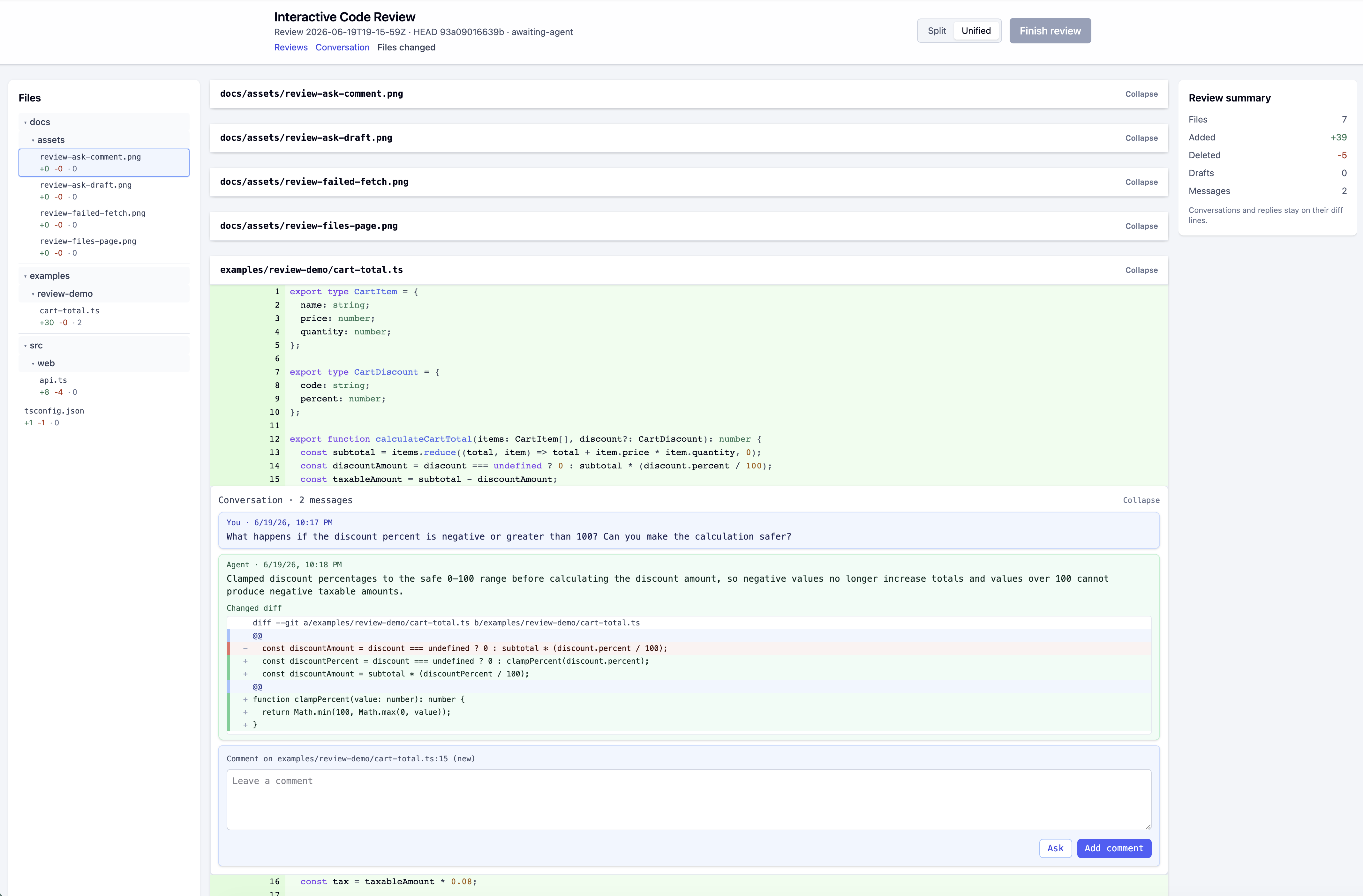
Task: Select review-files-page.png in file tree
Action: point(104,247)
